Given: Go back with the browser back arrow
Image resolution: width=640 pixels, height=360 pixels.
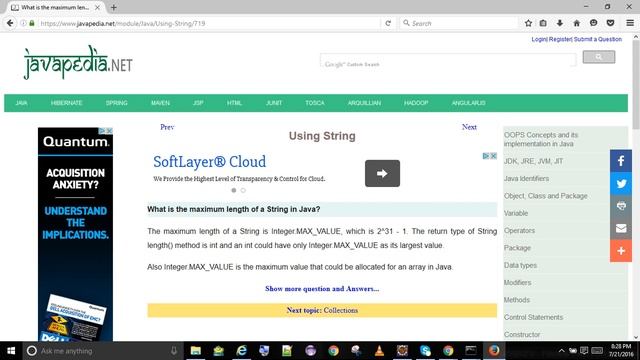Looking at the screenshot, I should coord(10,23).
